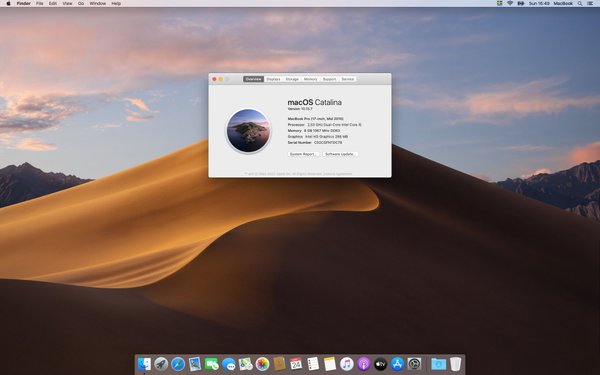Open App Store from the Dock
600x375 pixels.
[x=397, y=364]
